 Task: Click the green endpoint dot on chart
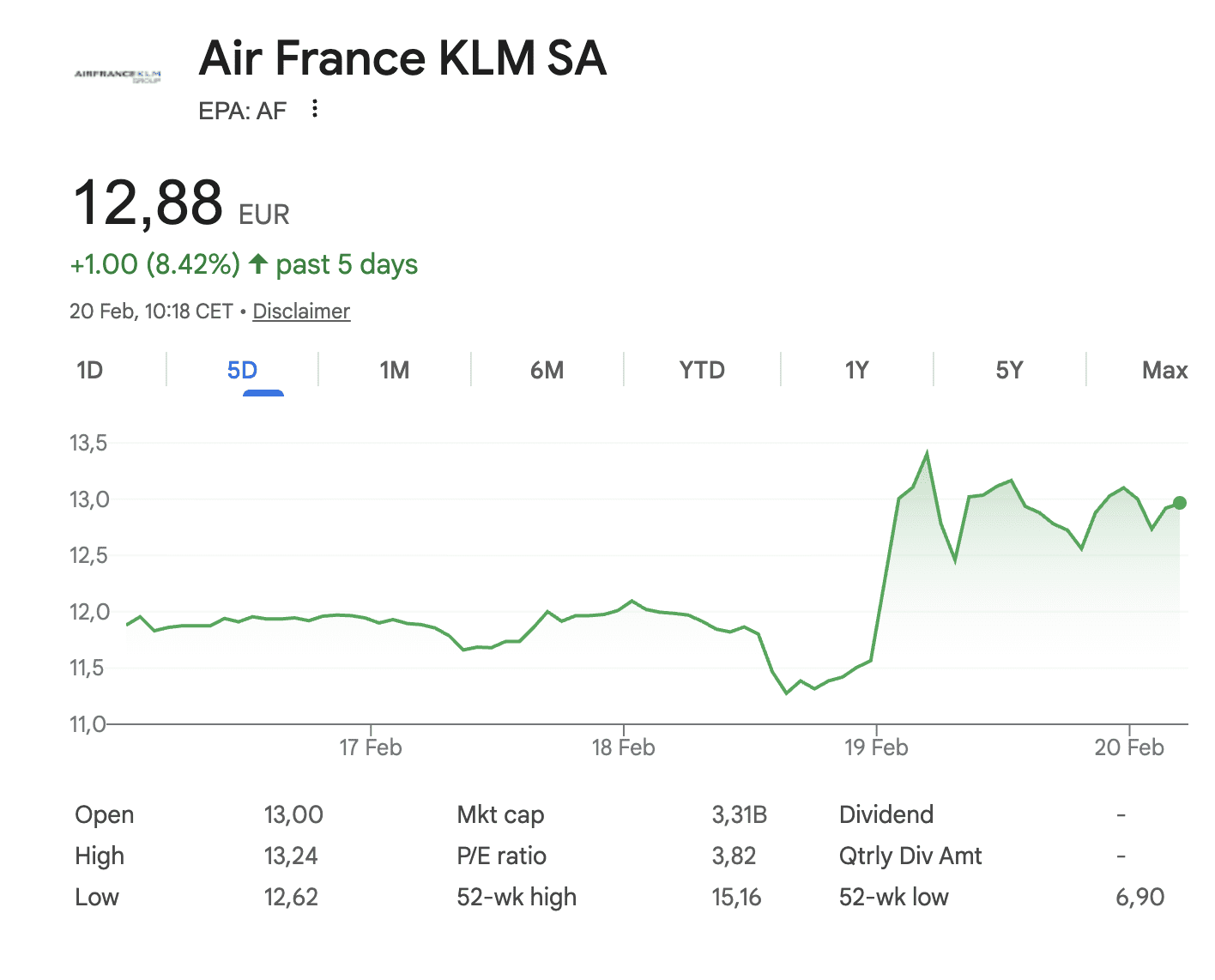pos(1180,503)
